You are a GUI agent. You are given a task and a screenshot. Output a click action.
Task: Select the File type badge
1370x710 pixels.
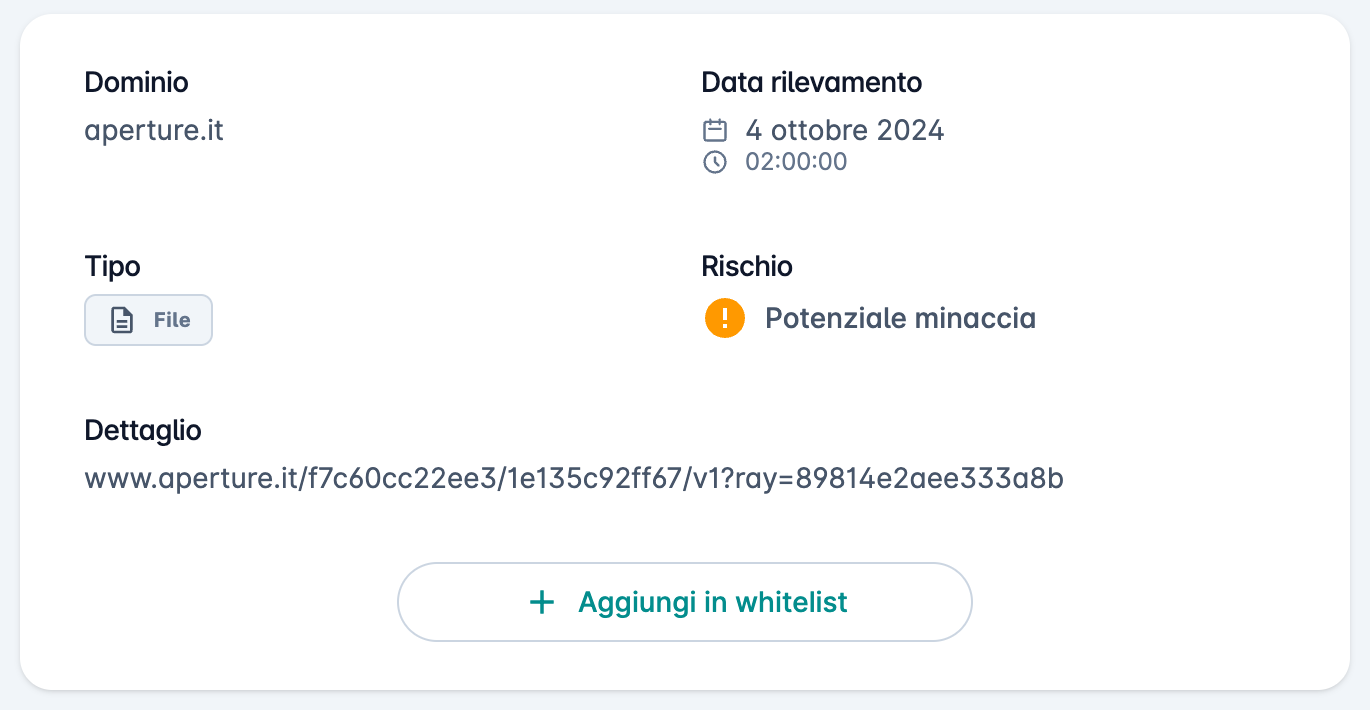[x=148, y=320]
